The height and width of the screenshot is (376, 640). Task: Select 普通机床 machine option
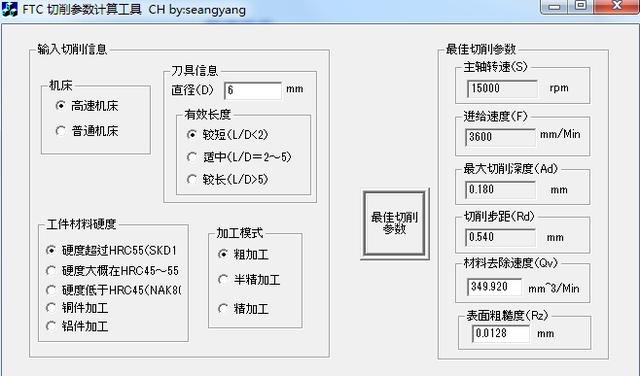(x=87, y=131)
